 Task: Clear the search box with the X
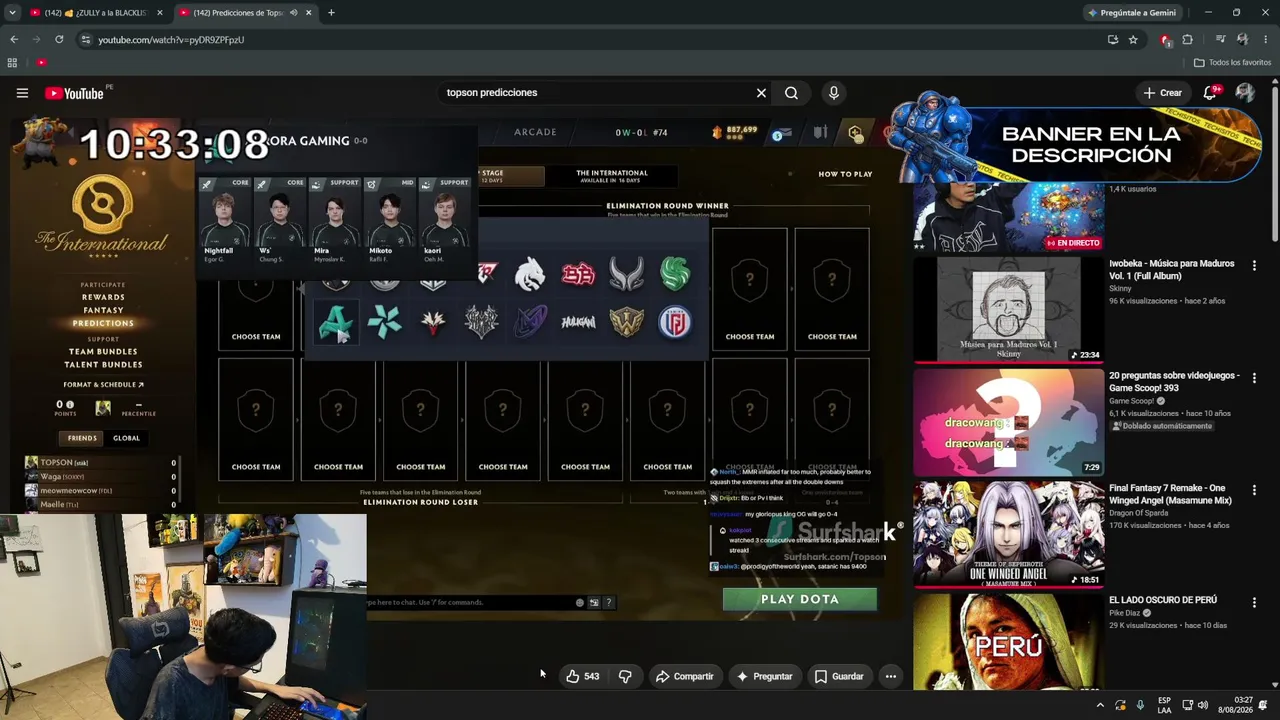(761, 93)
